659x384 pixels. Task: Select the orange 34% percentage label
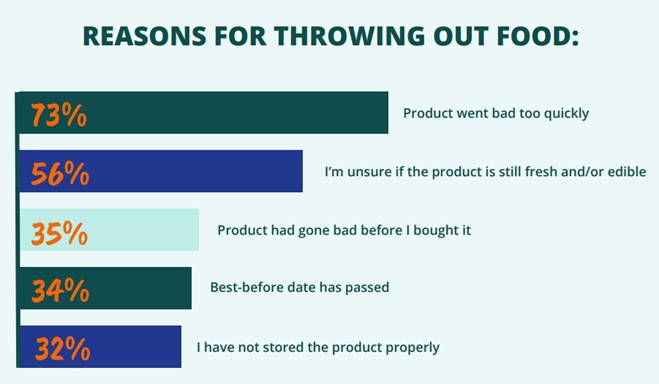click(60, 290)
